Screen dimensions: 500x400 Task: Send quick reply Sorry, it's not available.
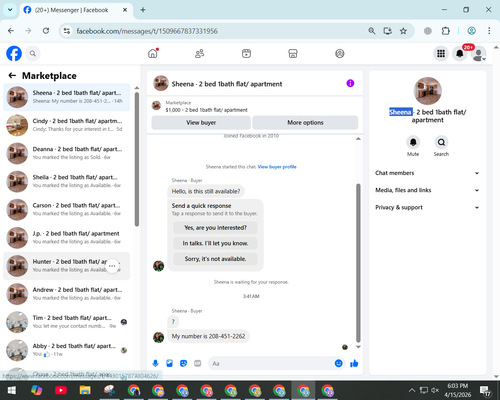(215, 259)
